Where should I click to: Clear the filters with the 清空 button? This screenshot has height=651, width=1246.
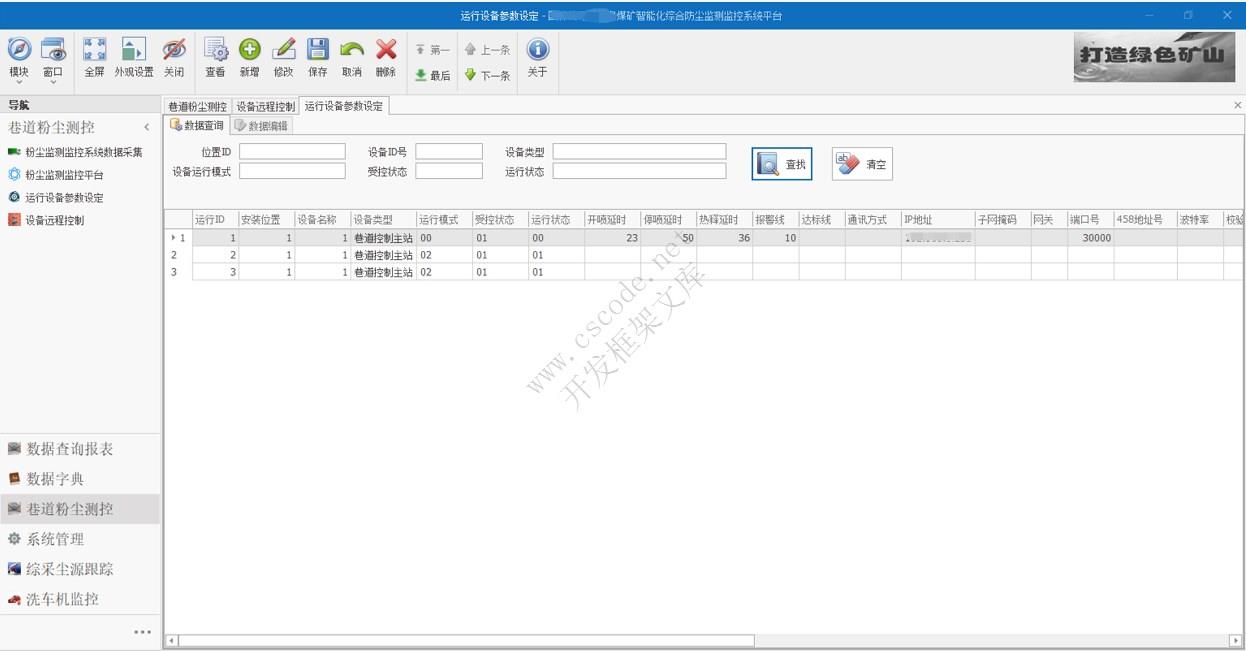point(861,164)
